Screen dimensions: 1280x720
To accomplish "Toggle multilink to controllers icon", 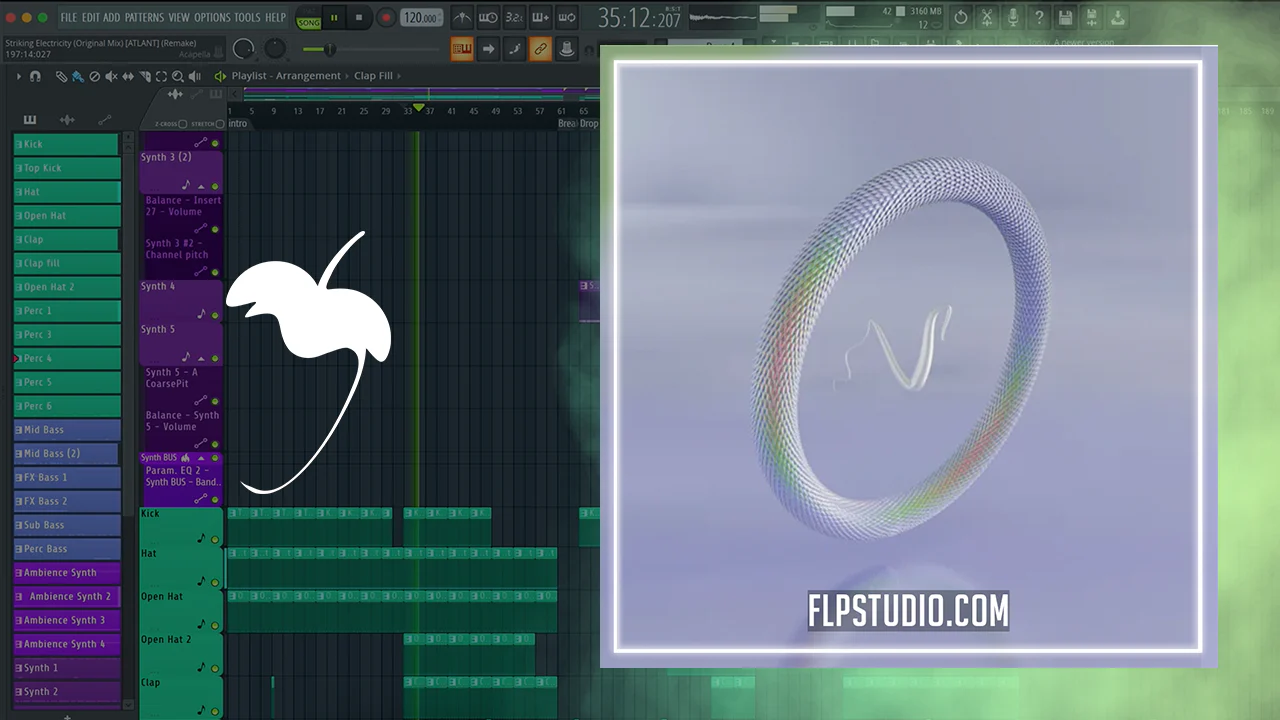I will click(566, 49).
